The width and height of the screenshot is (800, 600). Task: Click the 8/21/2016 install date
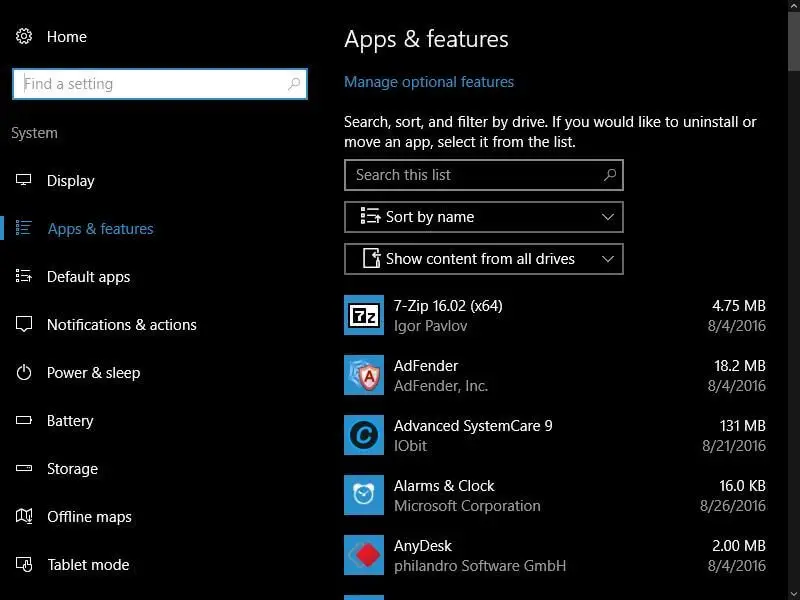(x=734, y=445)
